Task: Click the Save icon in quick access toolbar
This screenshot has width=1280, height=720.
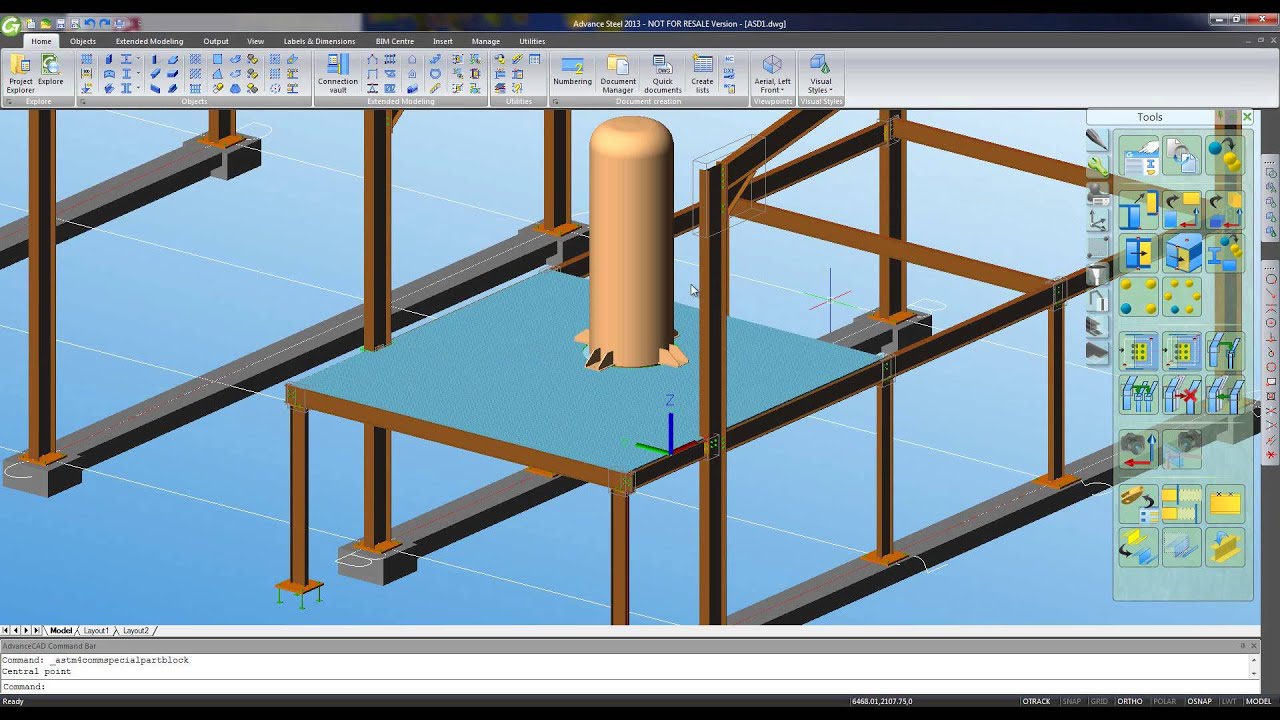Action: pyautogui.click(x=60, y=23)
